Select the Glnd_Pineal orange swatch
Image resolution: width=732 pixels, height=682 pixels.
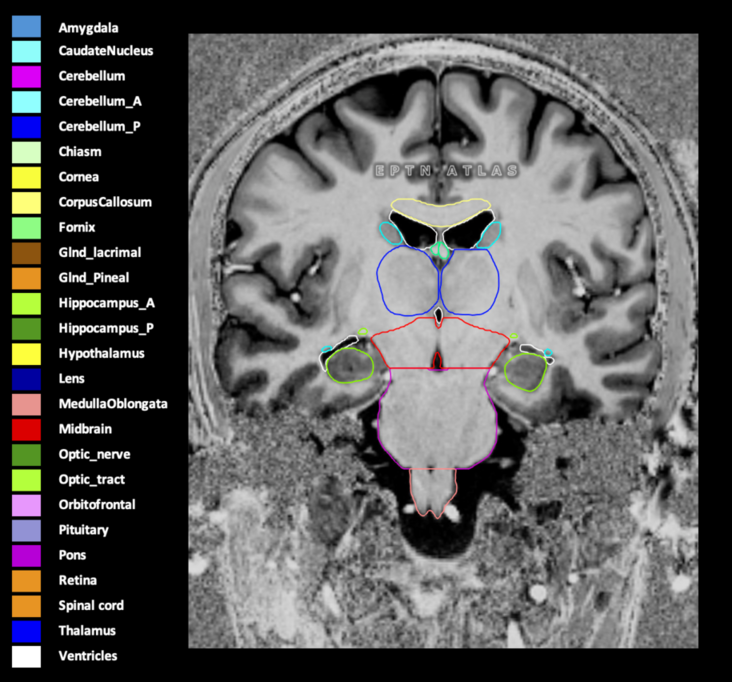[26, 278]
